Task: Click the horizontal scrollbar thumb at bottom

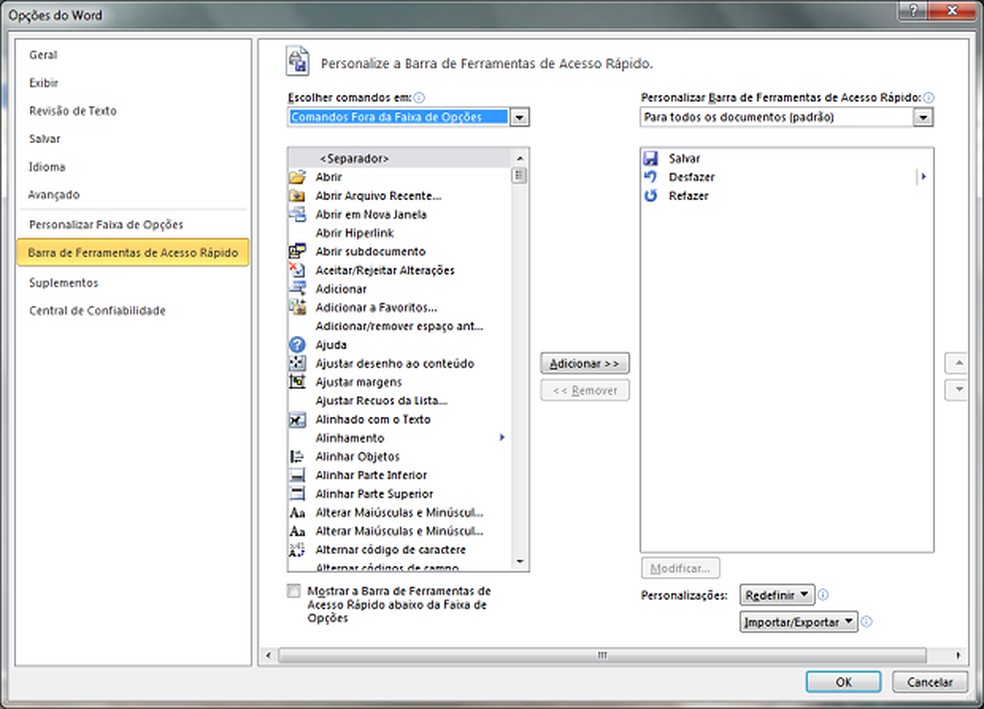Action: (x=602, y=656)
